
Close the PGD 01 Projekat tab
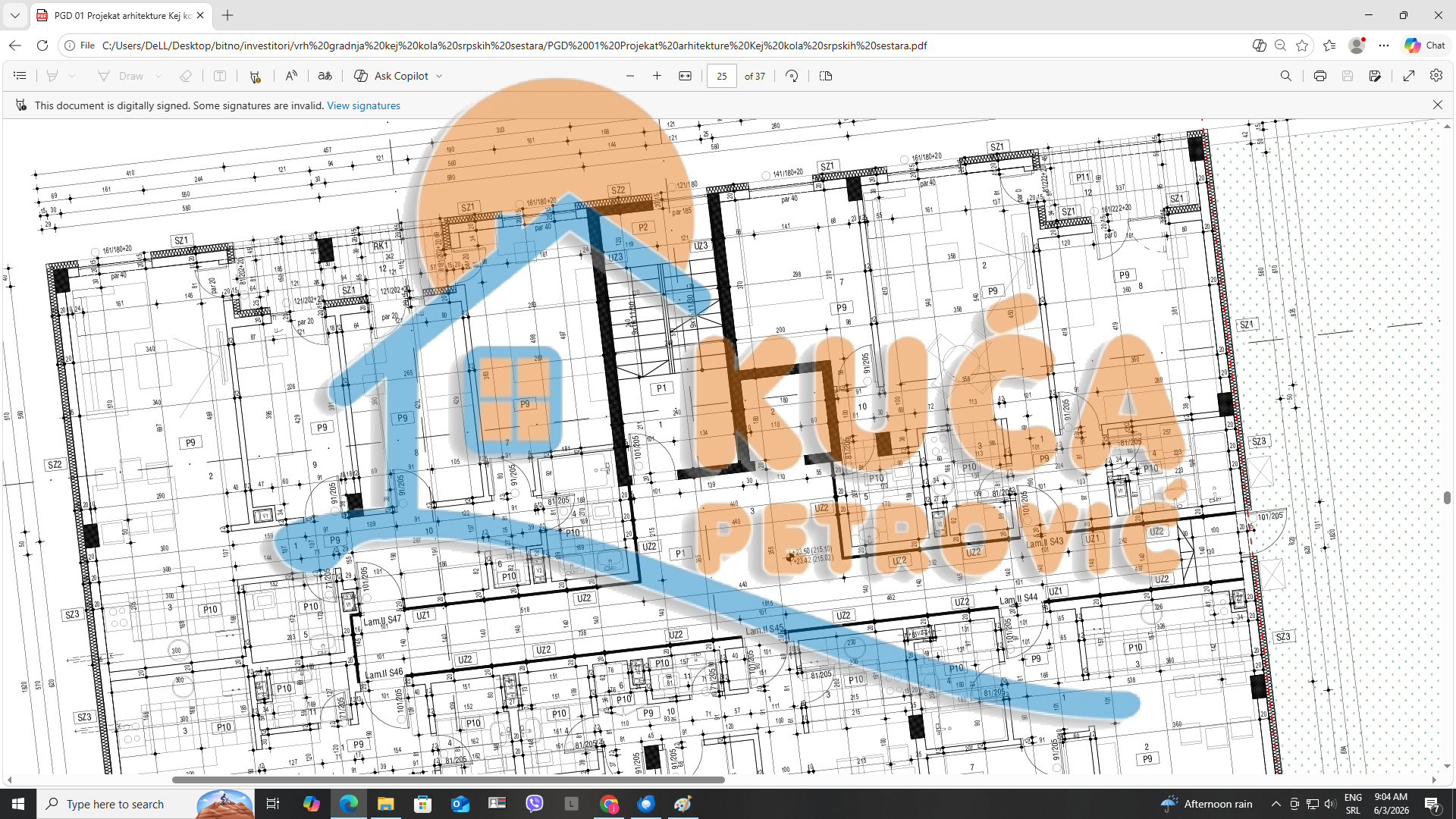point(200,15)
